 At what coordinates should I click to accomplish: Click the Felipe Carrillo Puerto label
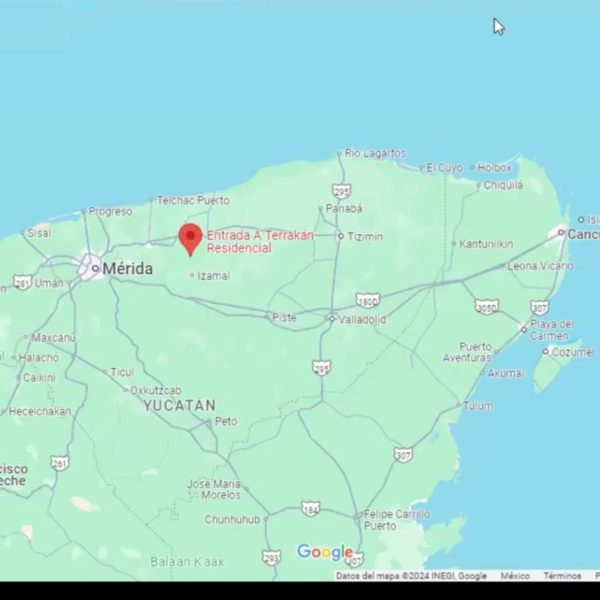(397, 520)
